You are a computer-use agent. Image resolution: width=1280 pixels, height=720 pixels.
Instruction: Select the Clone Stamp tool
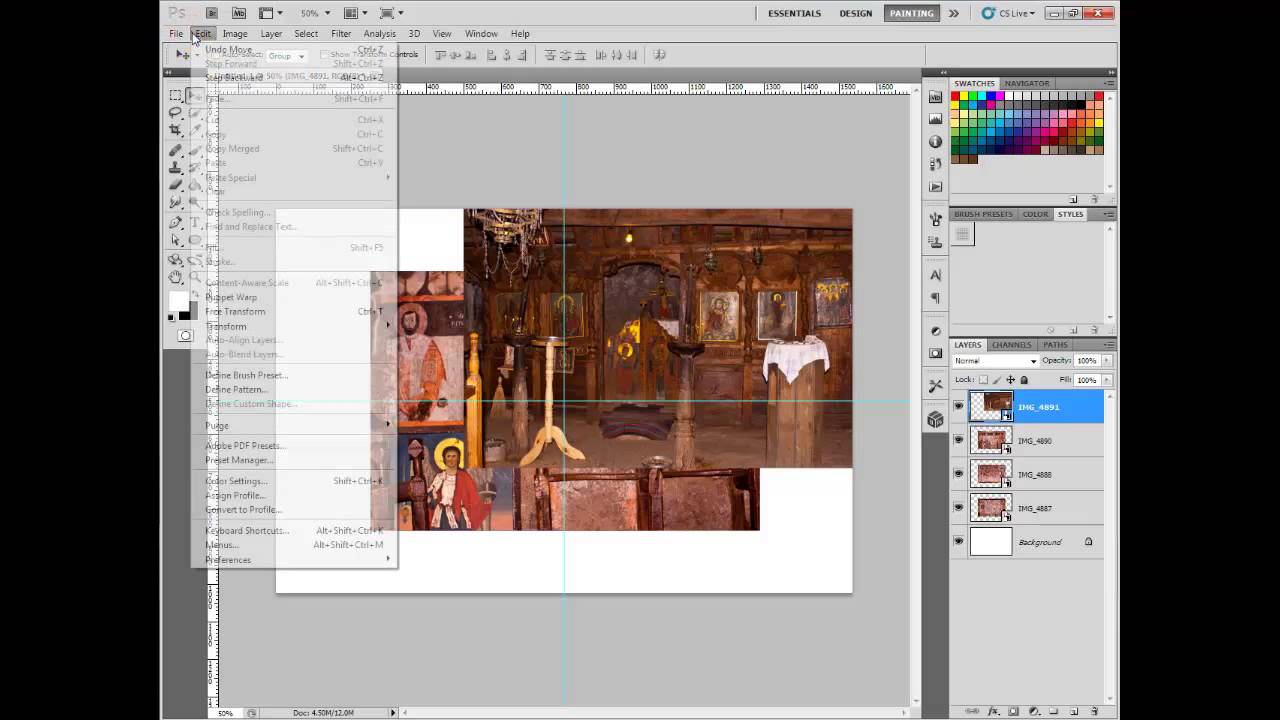(x=176, y=167)
